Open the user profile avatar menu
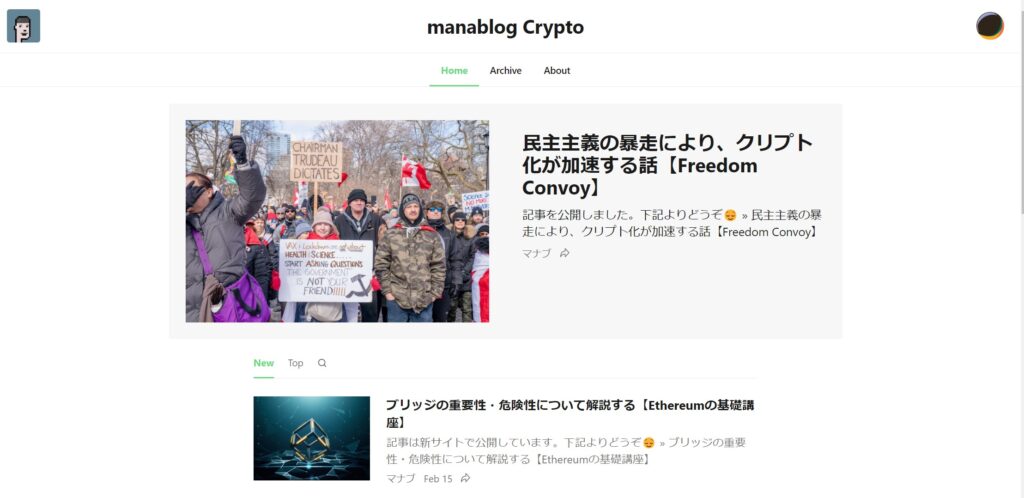The image size is (1024, 498). click(x=990, y=26)
